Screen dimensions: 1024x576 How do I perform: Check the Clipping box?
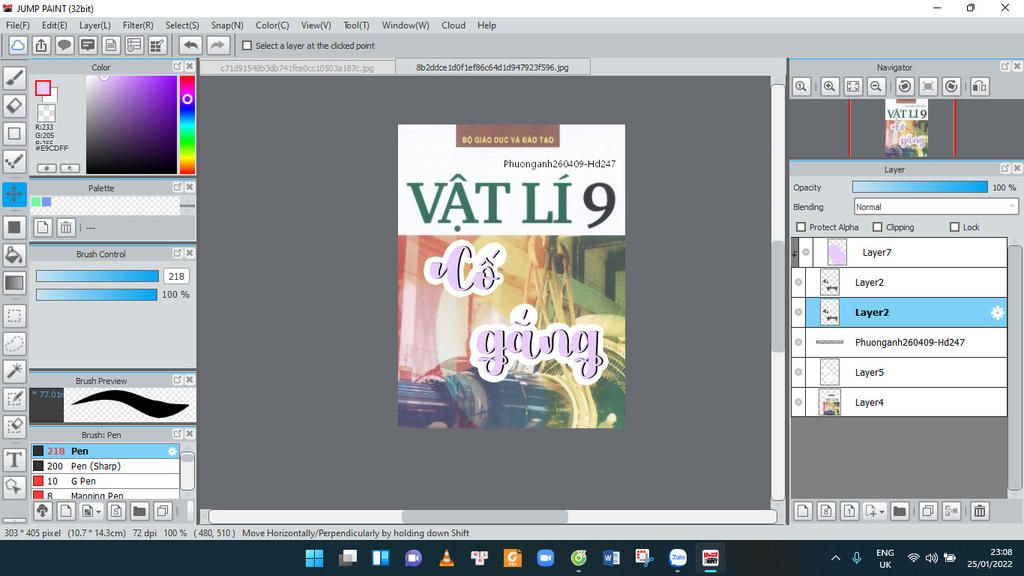(x=878, y=227)
